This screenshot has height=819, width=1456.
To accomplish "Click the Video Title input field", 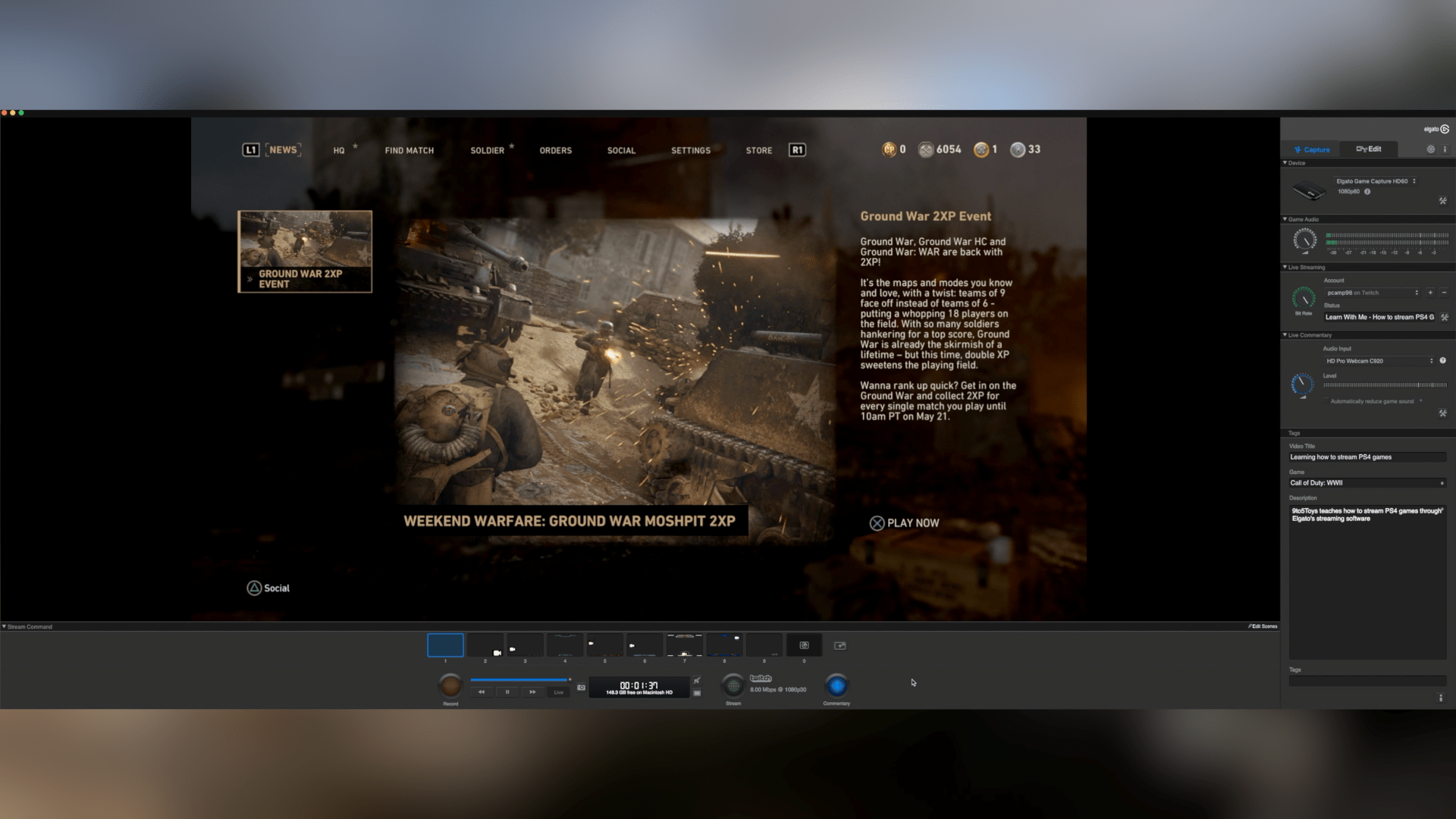I will 1367,457.
